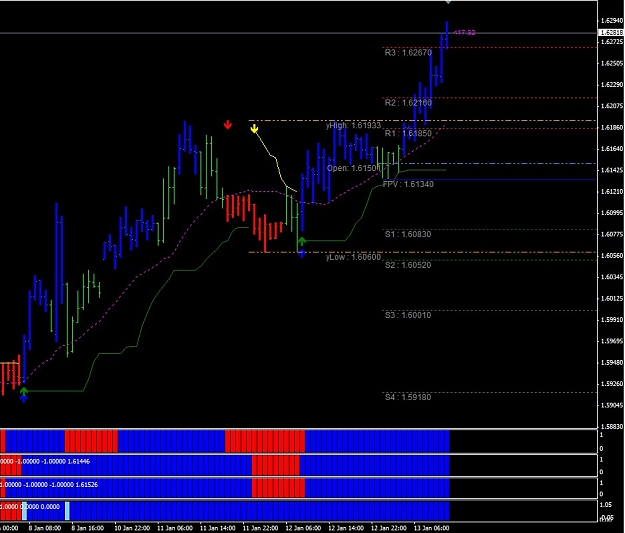Screen dimensions: 625x533
Task: Click indicator values ending 1.61526
Action: coord(49,484)
